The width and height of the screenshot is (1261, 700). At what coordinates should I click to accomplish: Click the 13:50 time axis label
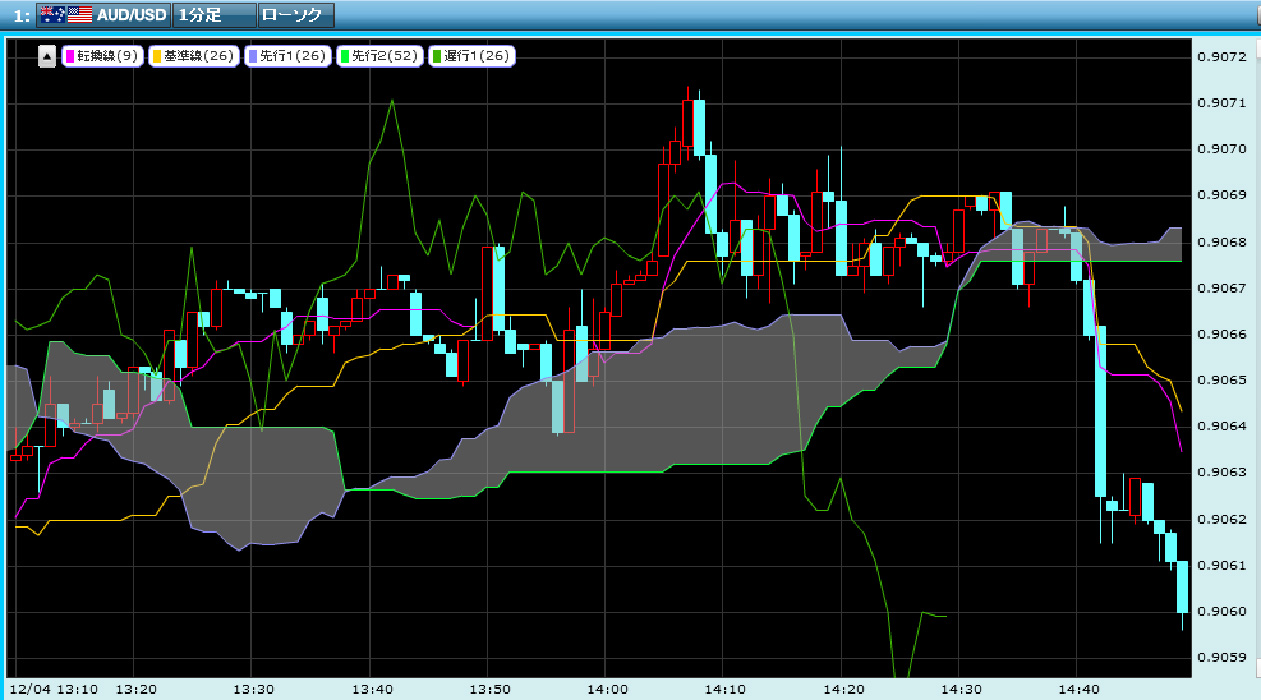coord(488,690)
